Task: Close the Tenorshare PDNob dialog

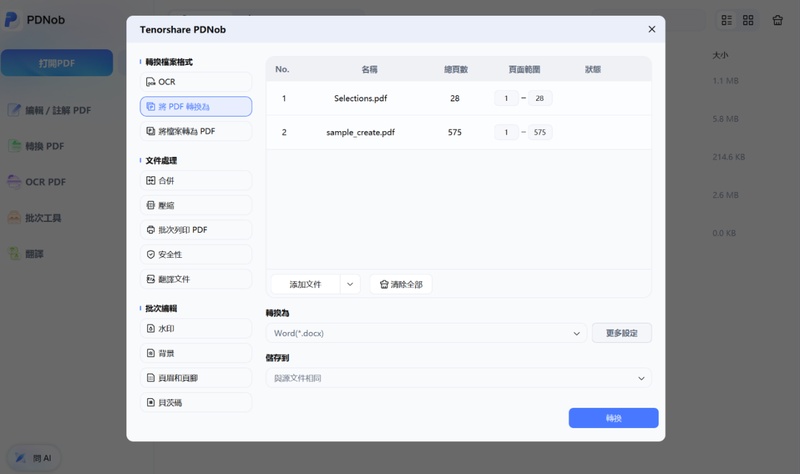Action: 652,29
